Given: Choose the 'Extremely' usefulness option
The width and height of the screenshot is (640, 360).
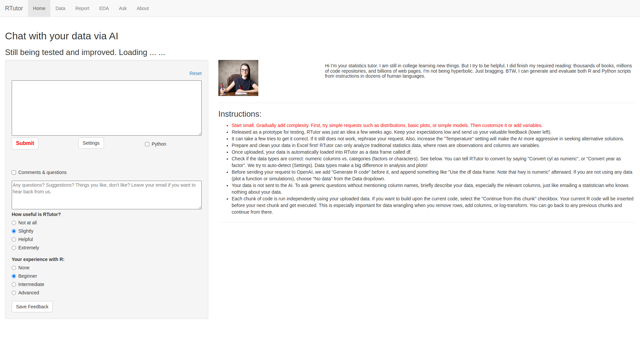Looking at the screenshot, I should click(14, 248).
